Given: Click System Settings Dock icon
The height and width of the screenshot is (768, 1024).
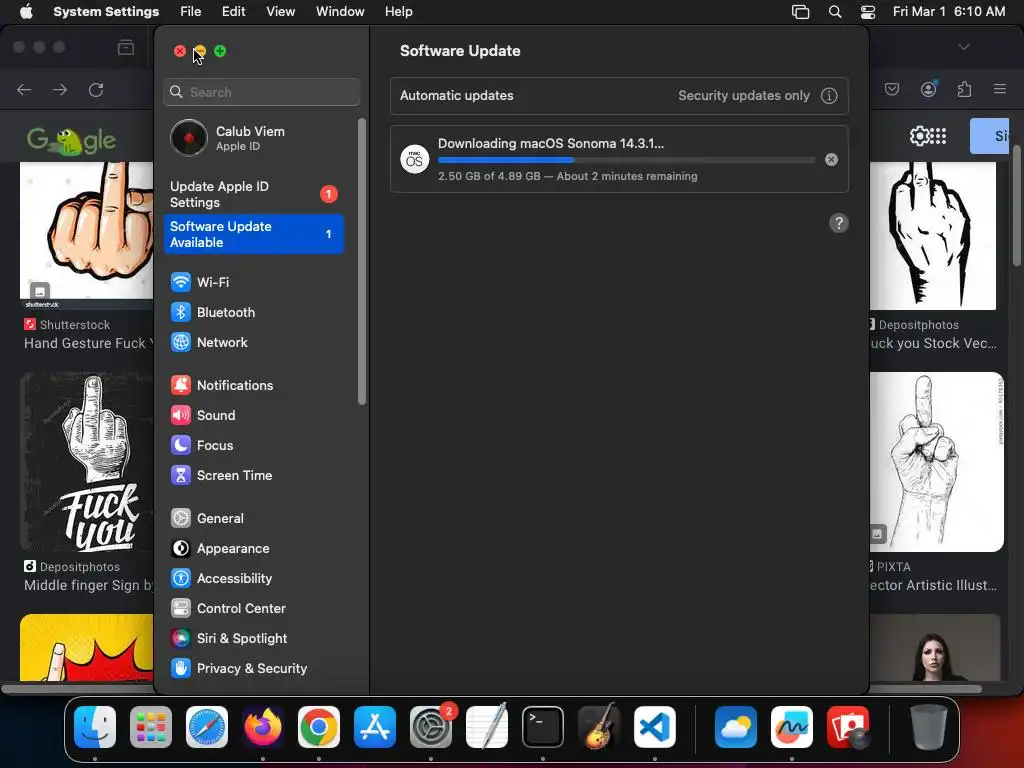Looking at the screenshot, I should tap(431, 727).
